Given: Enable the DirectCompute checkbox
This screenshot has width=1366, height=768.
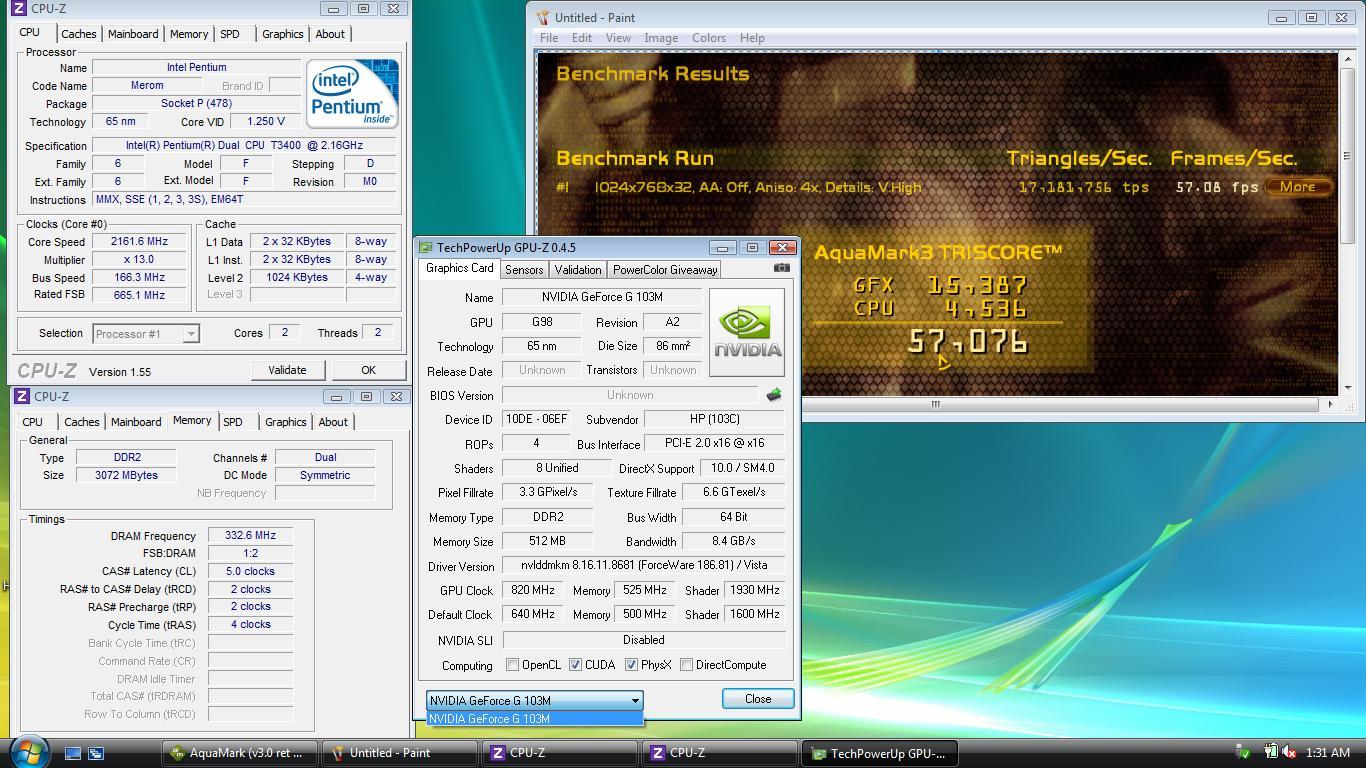Looking at the screenshot, I should [686, 665].
